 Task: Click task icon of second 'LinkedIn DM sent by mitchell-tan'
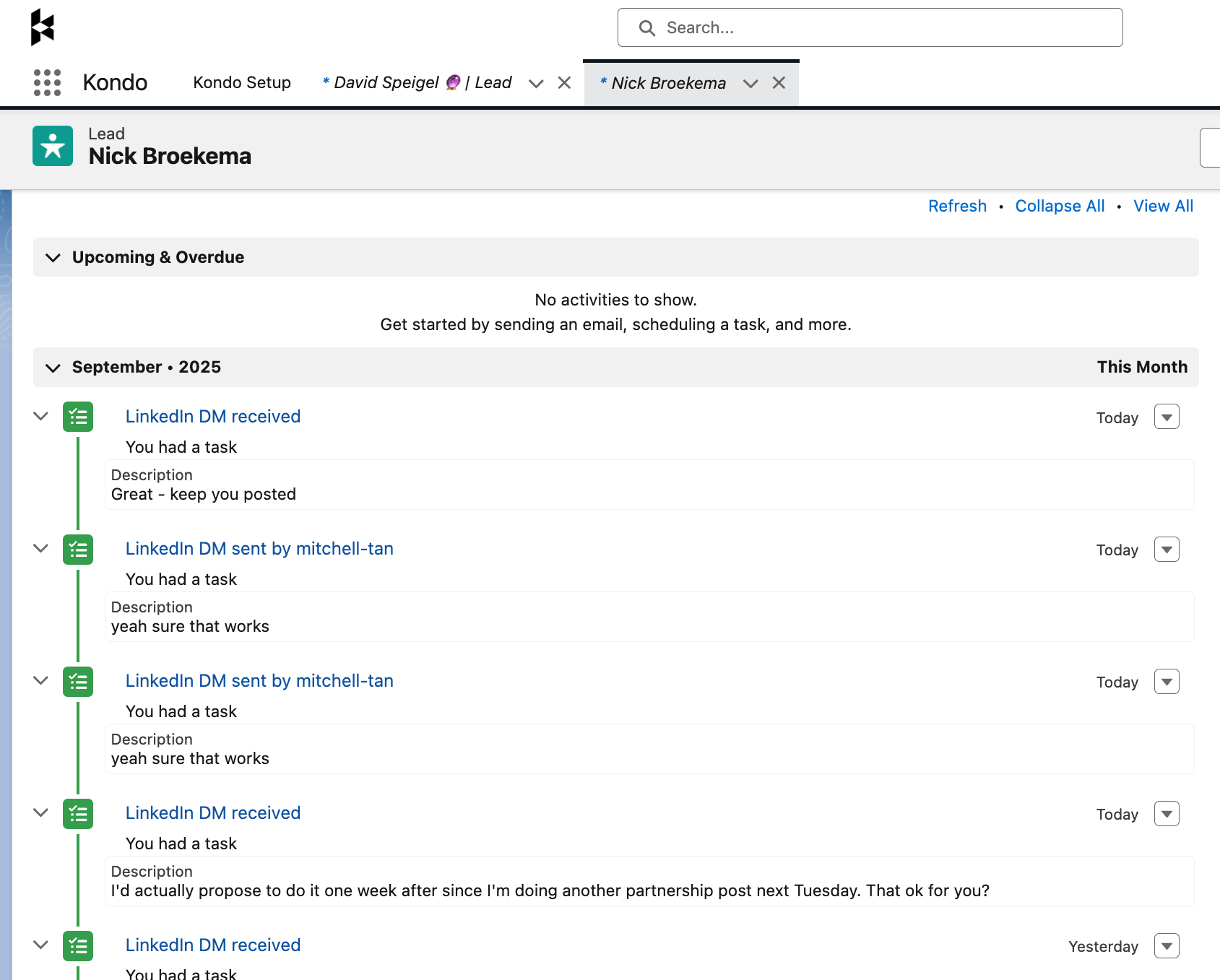[78, 681]
